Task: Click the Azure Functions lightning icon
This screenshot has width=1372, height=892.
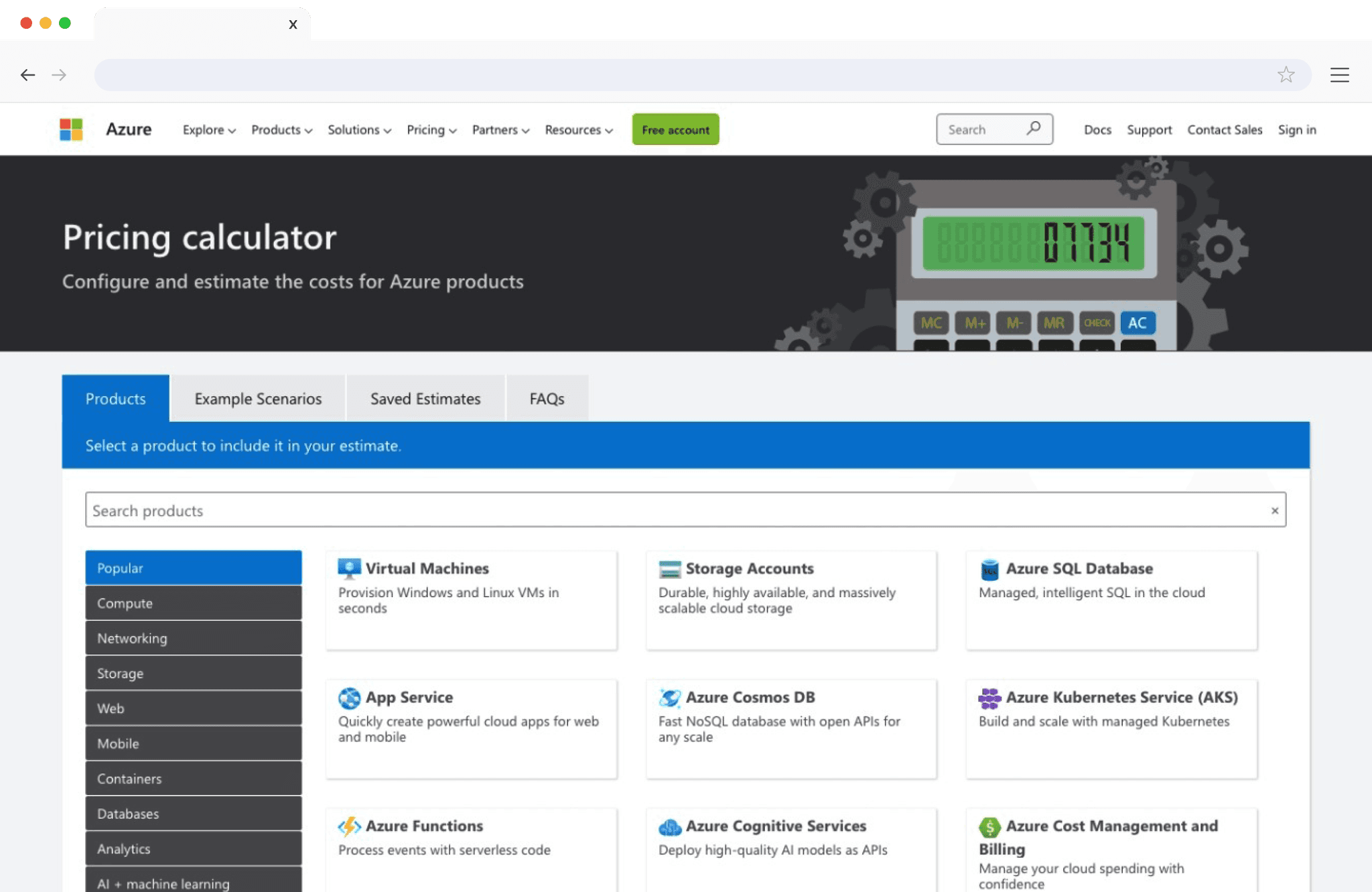Action: coord(349,826)
